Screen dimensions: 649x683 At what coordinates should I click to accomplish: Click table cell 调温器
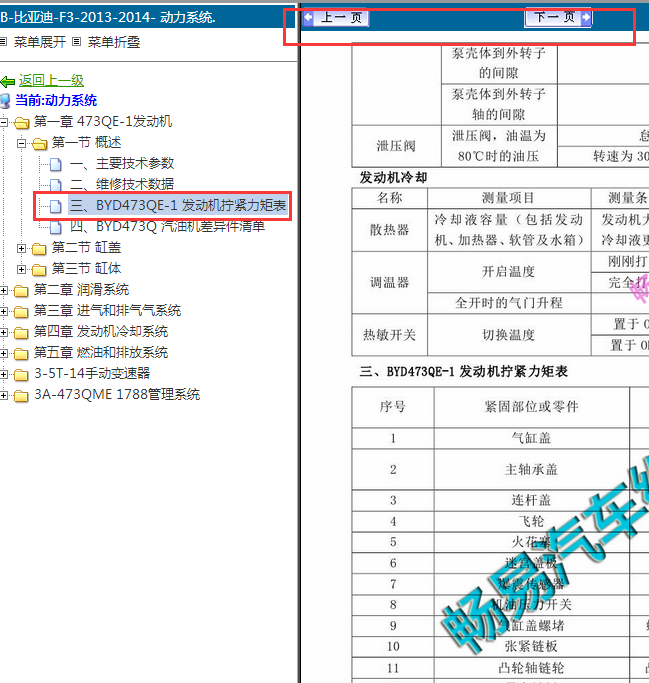[x=389, y=283]
